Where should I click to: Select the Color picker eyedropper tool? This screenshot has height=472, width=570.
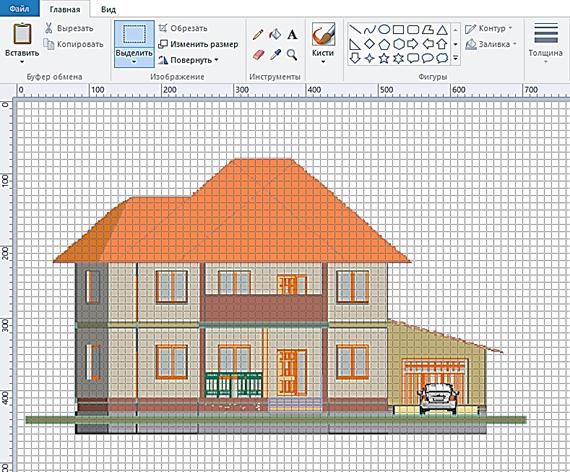pos(275,55)
